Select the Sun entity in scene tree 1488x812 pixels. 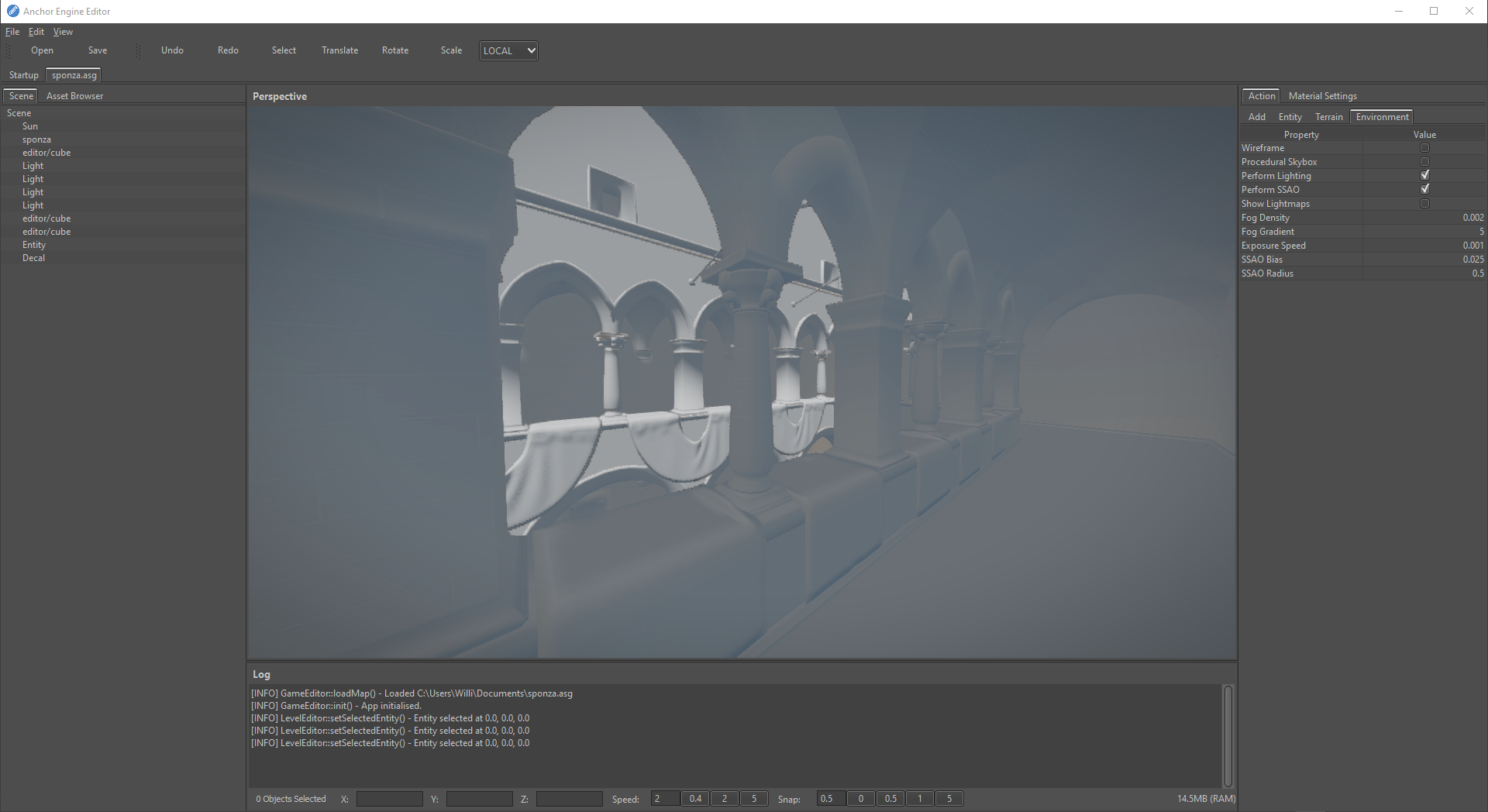point(30,126)
